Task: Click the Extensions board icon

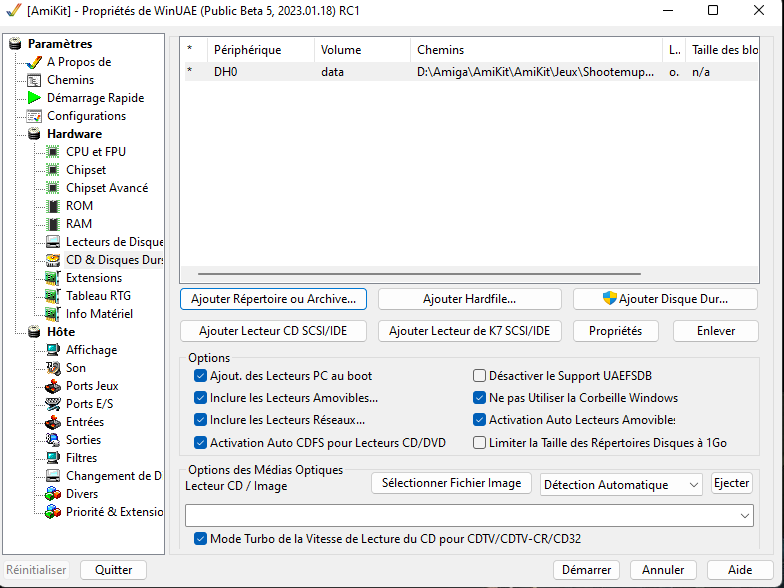Action: (x=52, y=278)
